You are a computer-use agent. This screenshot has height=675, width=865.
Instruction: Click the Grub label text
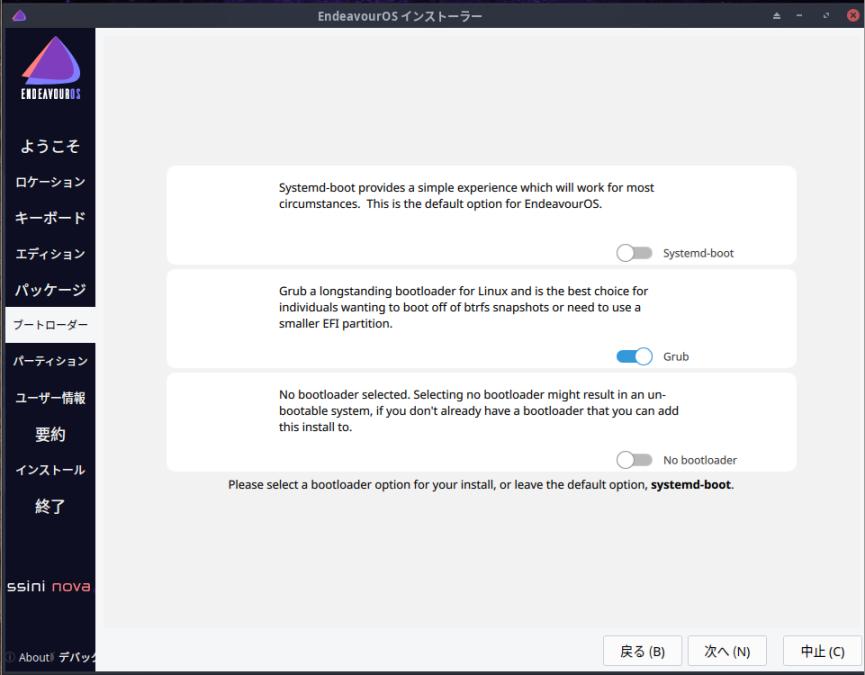tap(676, 357)
